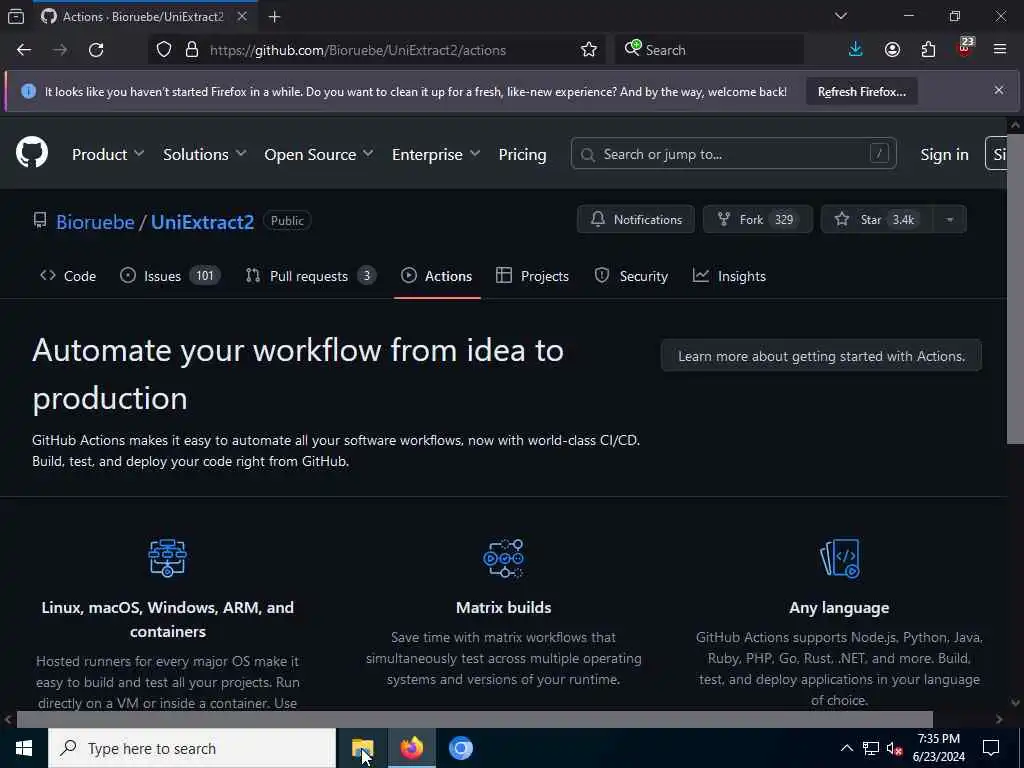
Task: View the Insights tab
Action: pyautogui.click(x=729, y=276)
